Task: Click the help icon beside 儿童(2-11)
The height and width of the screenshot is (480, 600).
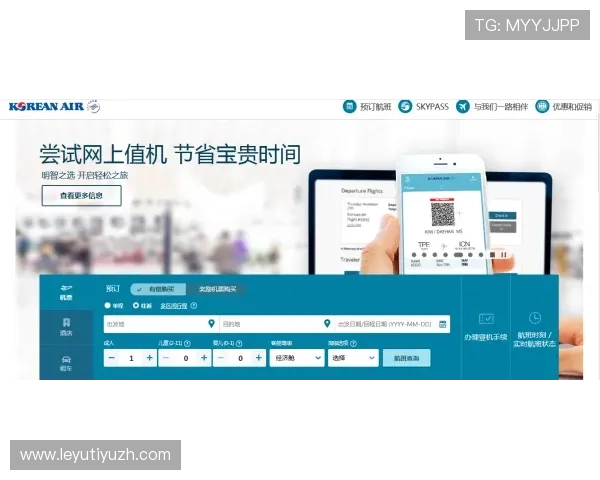Action: tap(187, 343)
